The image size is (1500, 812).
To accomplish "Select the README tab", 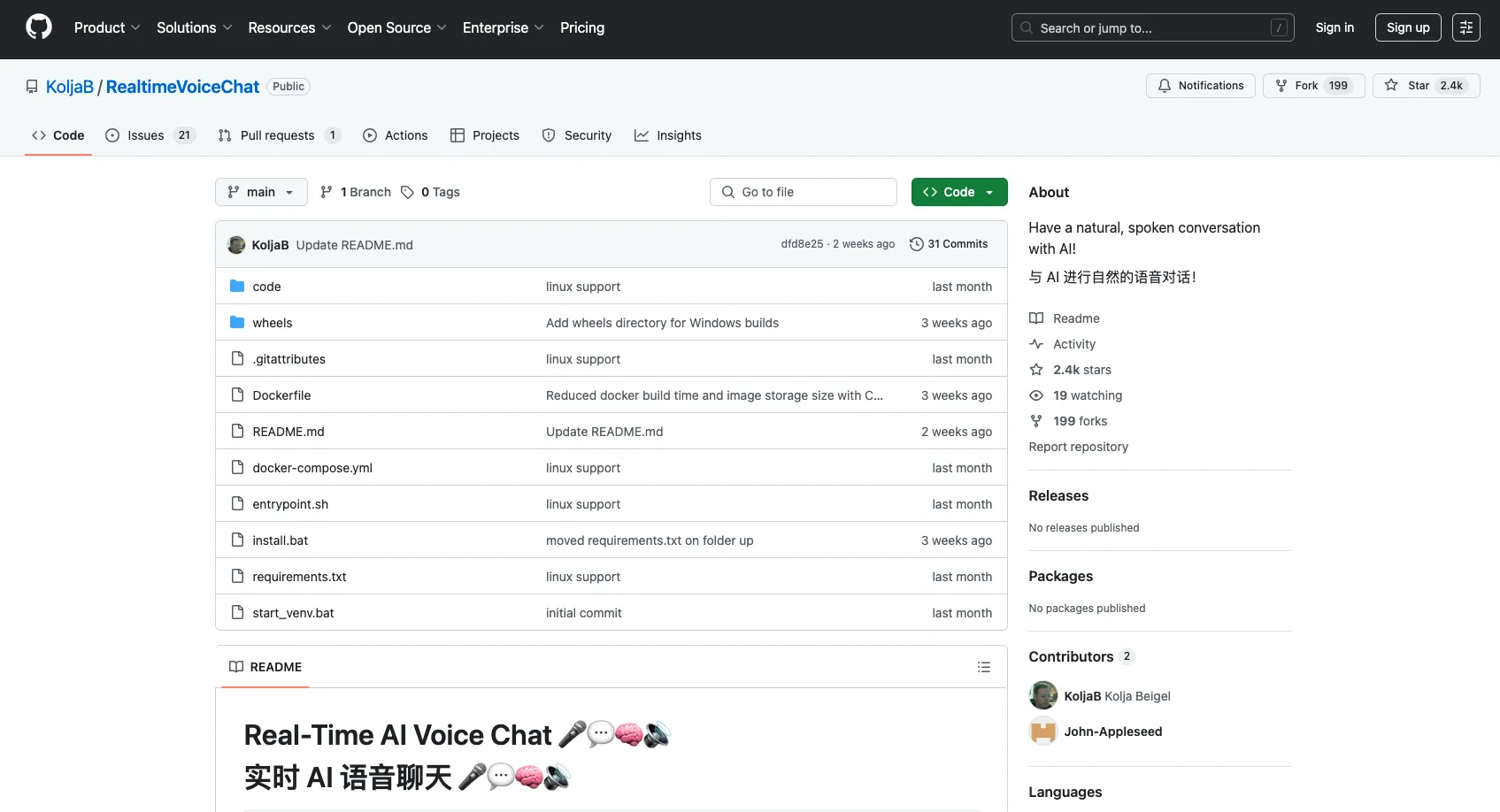I will [265, 667].
